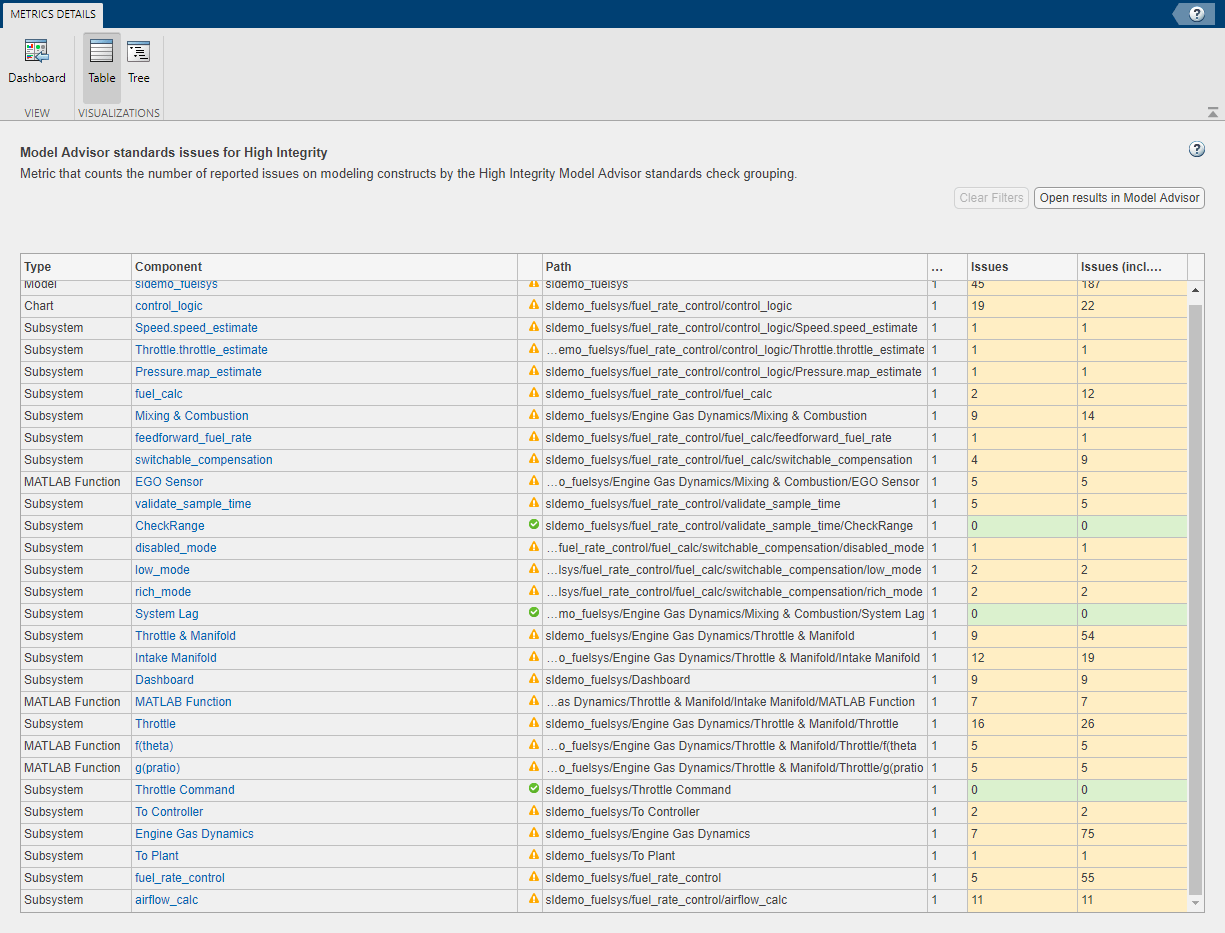Click the help icon in title bar
This screenshot has height=933, width=1225.
[x=1196, y=14]
